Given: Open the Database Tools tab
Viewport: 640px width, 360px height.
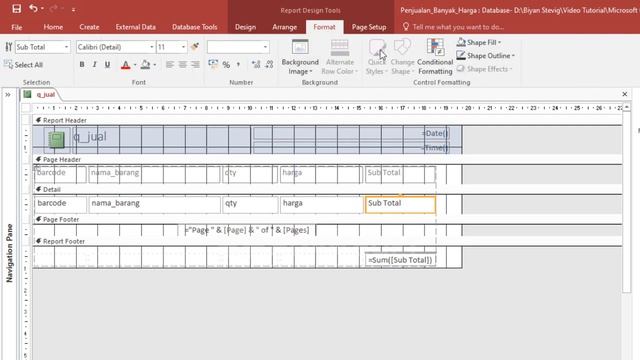Looking at the screenshot, I should 194,27.
